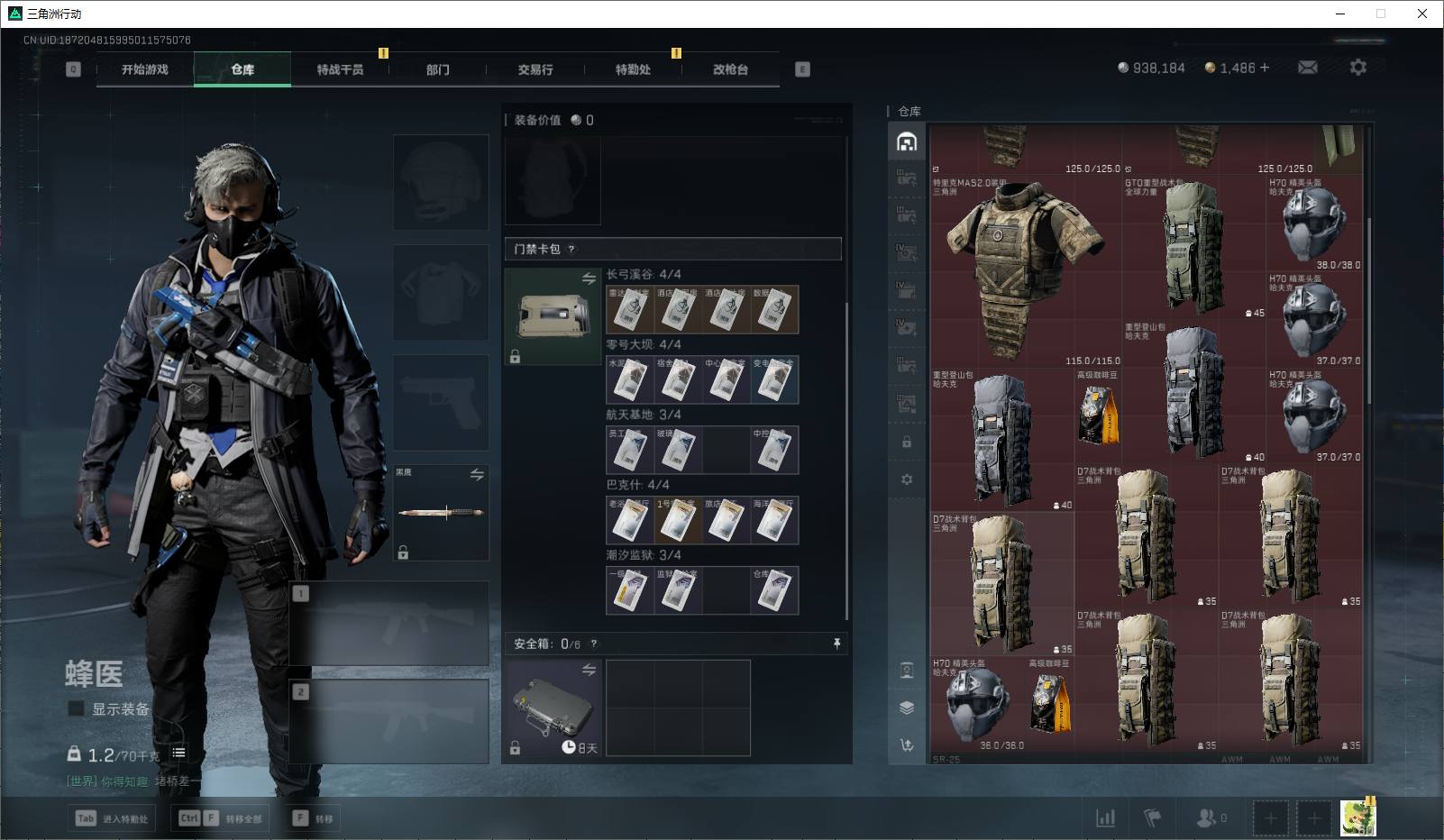Click the stacked layers icon in warehouse sidebar
This screenshot has height=840, width=1444.
tap(907, 708)
